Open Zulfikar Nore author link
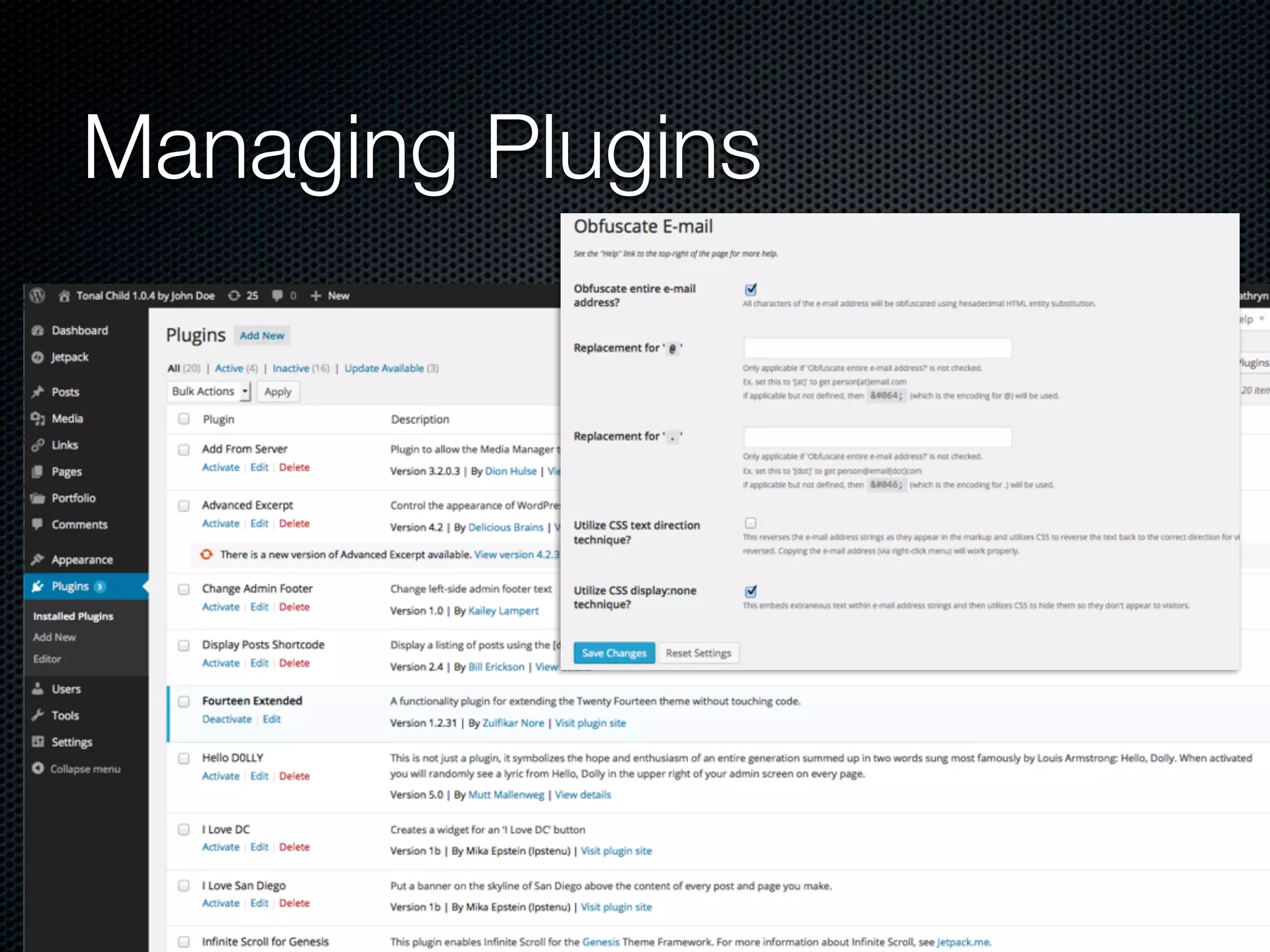This screenshot has width=1270, height=952. 513,723
